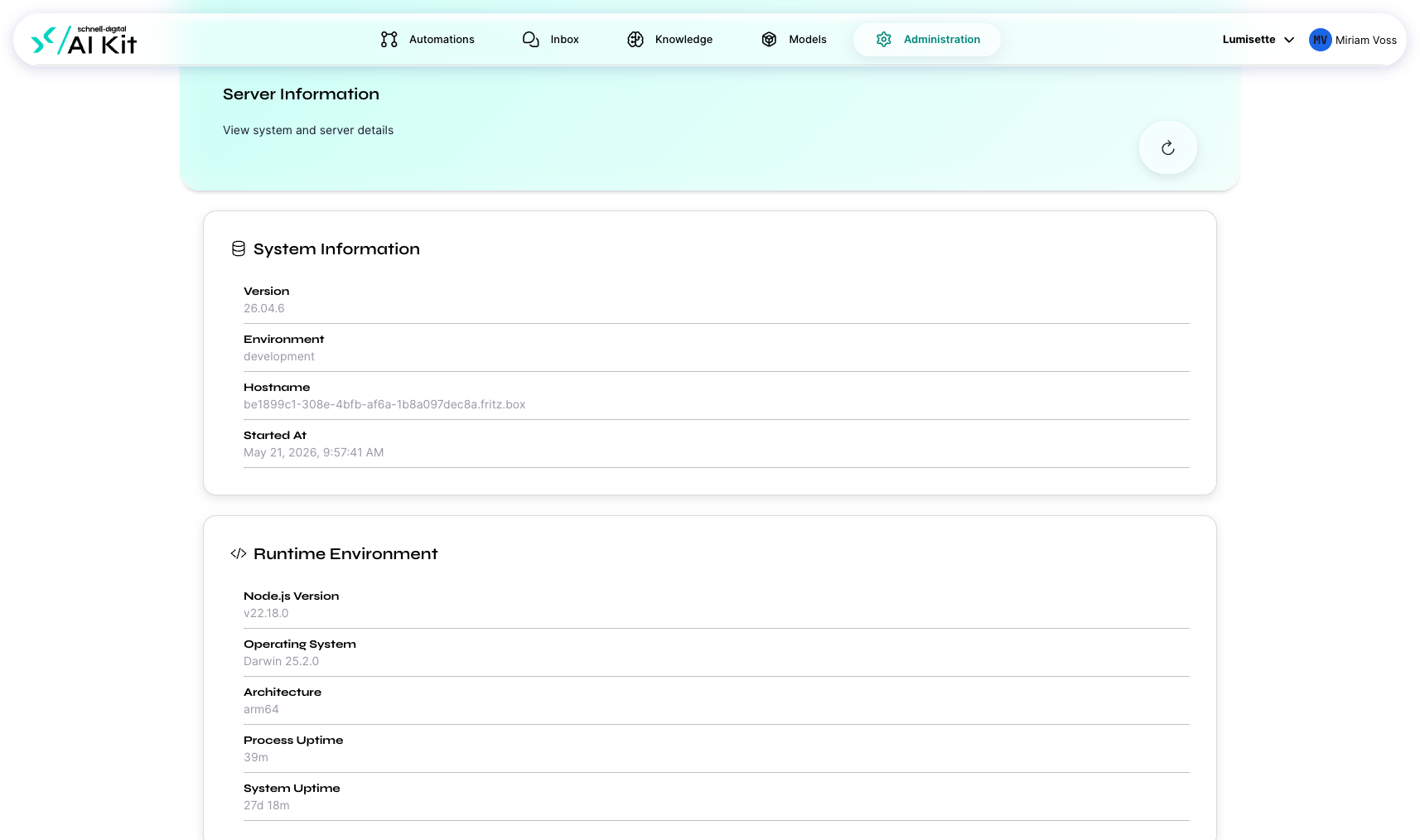The image size is (1420, 840).
Task: Click the AI Kit logo
Action: point(84,40)
